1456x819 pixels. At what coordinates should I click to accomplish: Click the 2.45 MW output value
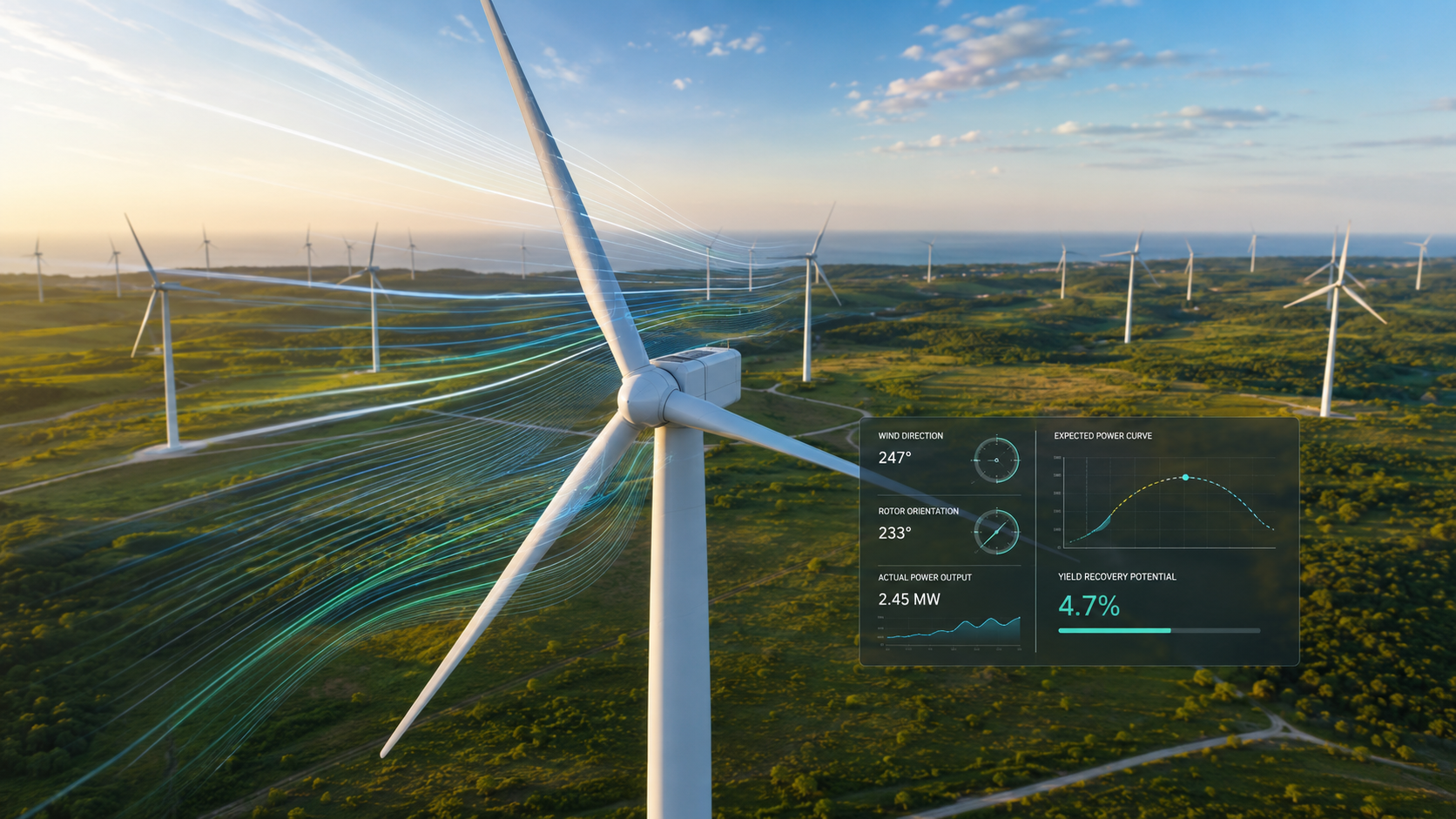coord(909,599)
